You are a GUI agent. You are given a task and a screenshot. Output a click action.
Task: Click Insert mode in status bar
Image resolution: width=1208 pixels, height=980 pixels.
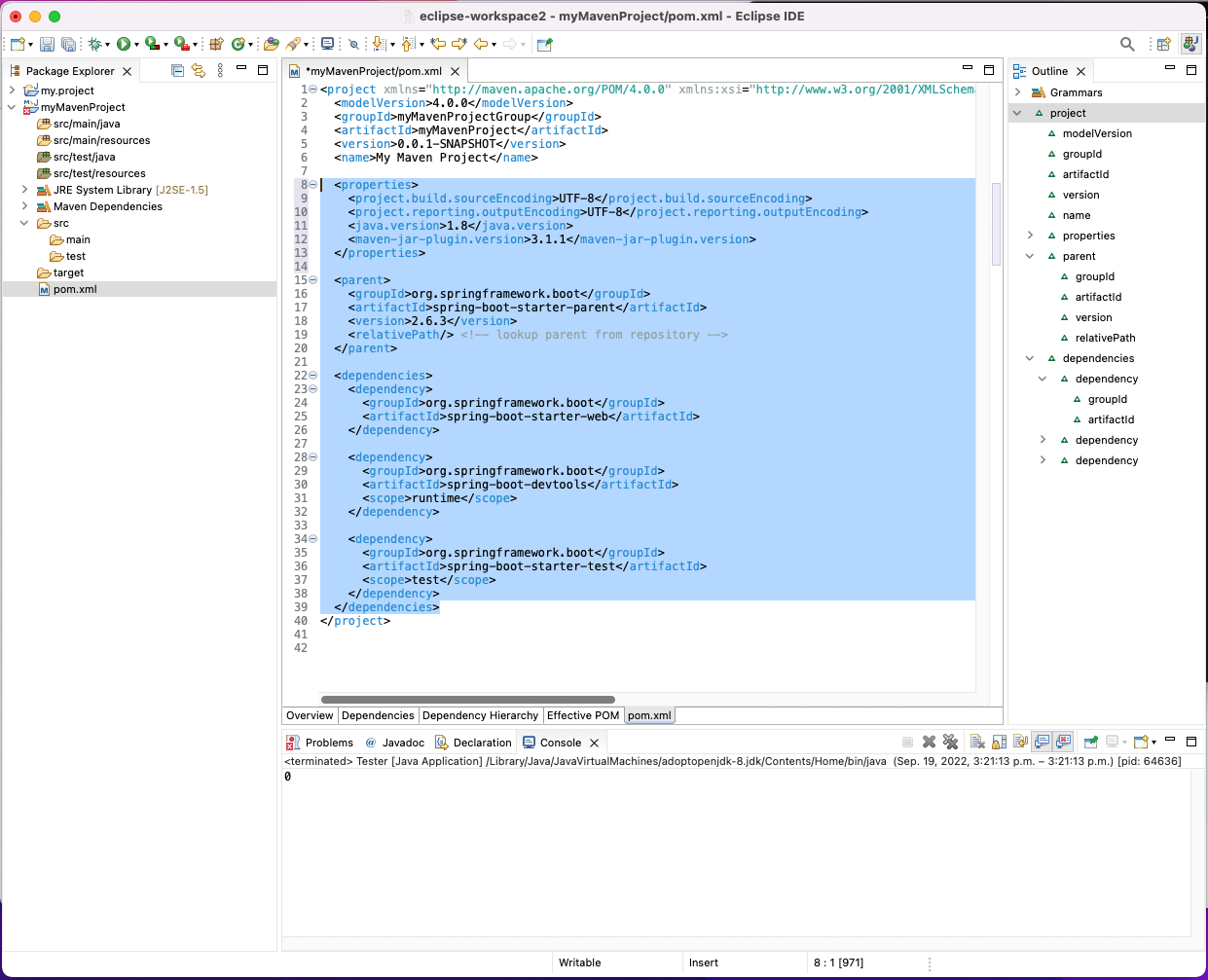point(704,962)
